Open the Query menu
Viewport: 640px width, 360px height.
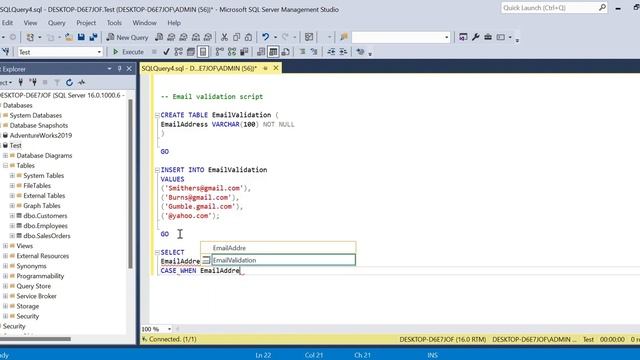click(x=57, y=23)
